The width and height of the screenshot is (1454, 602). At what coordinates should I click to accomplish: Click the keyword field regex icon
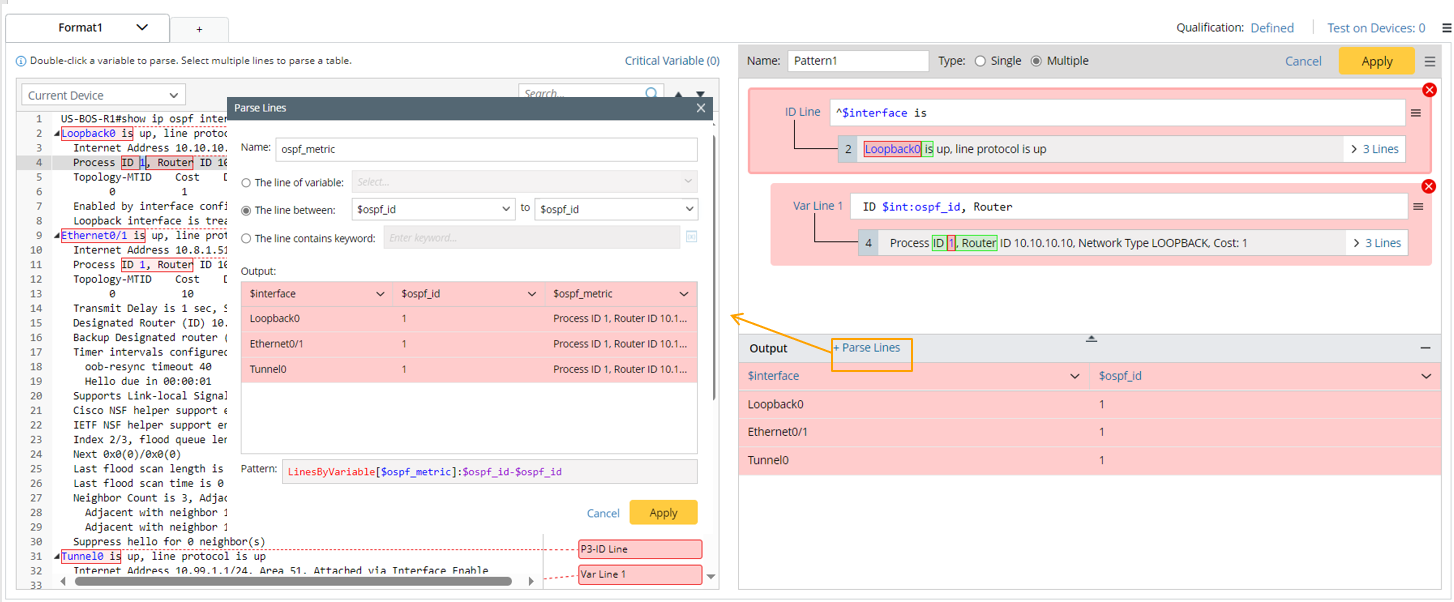coord(691,237)
